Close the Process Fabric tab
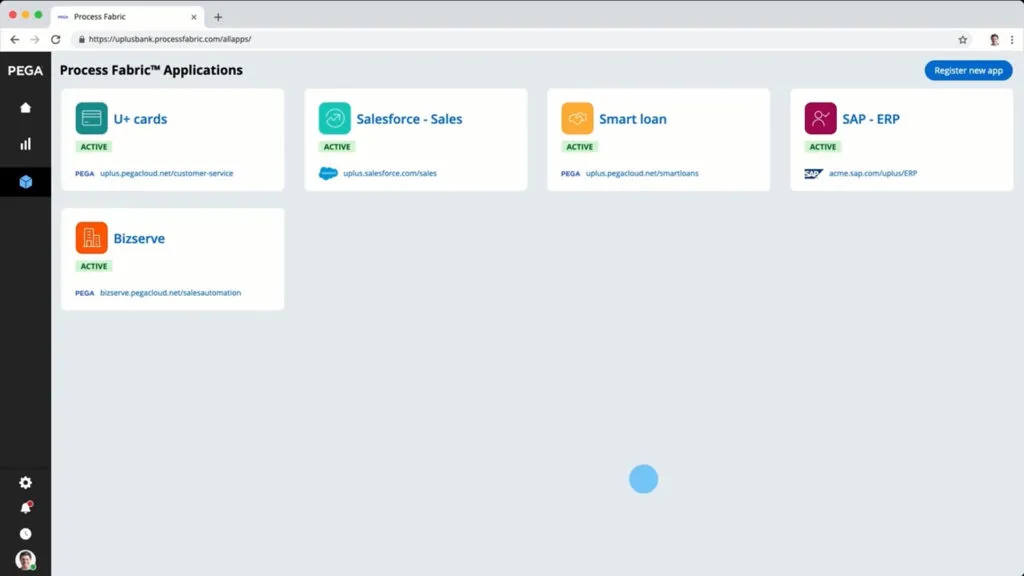The image size is (1024, 576). pyautogui.click(x=194, y=17)
